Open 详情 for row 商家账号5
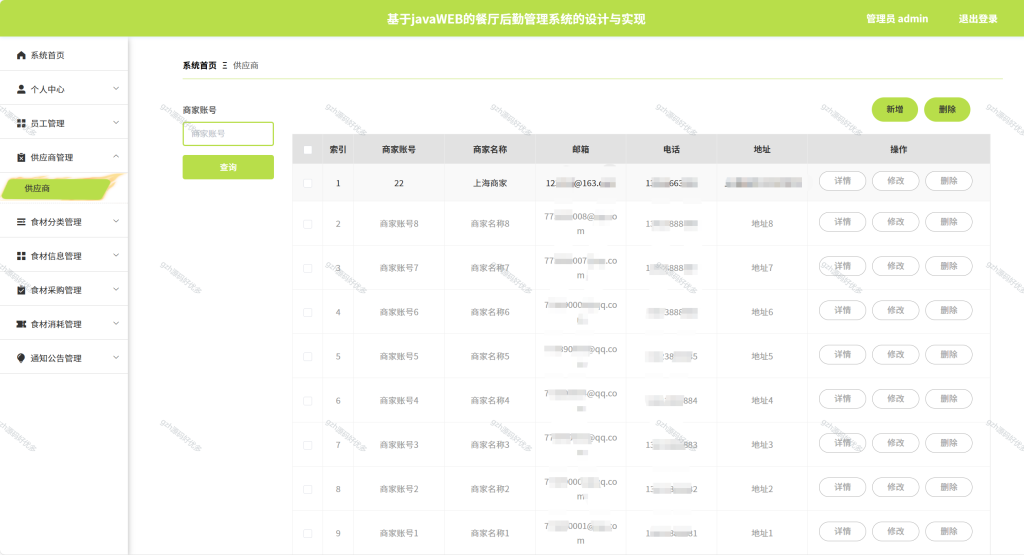Screen dimensions: 1024x555 (x=842, y=355)
